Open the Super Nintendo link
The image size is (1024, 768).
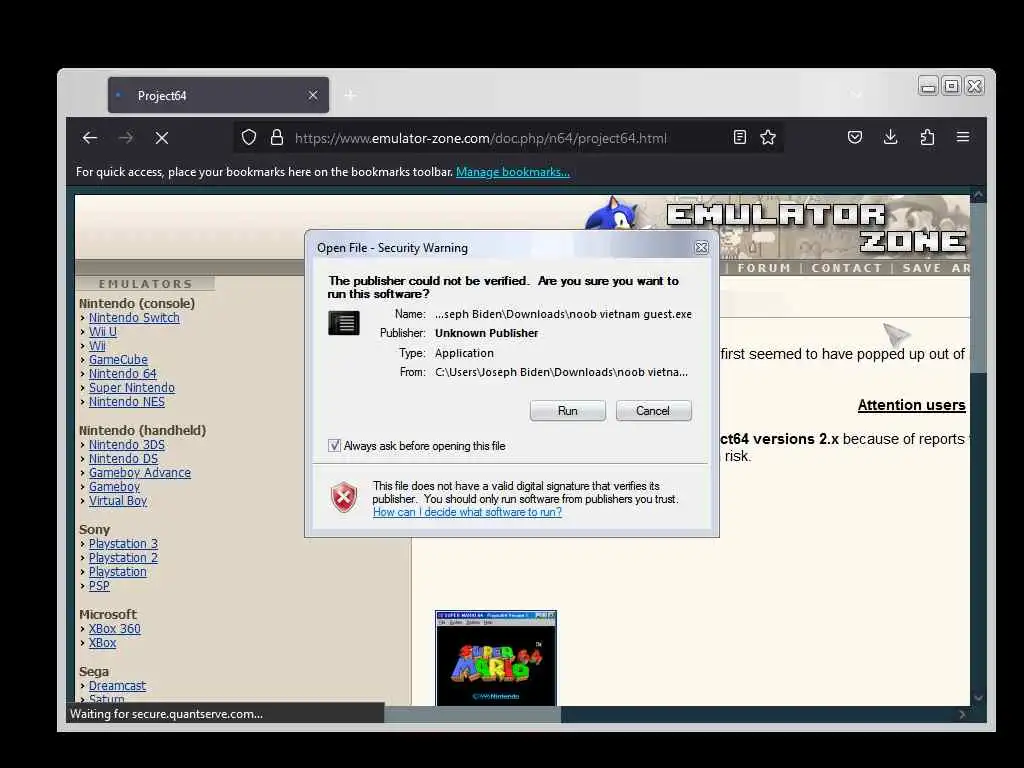[132, 388]
